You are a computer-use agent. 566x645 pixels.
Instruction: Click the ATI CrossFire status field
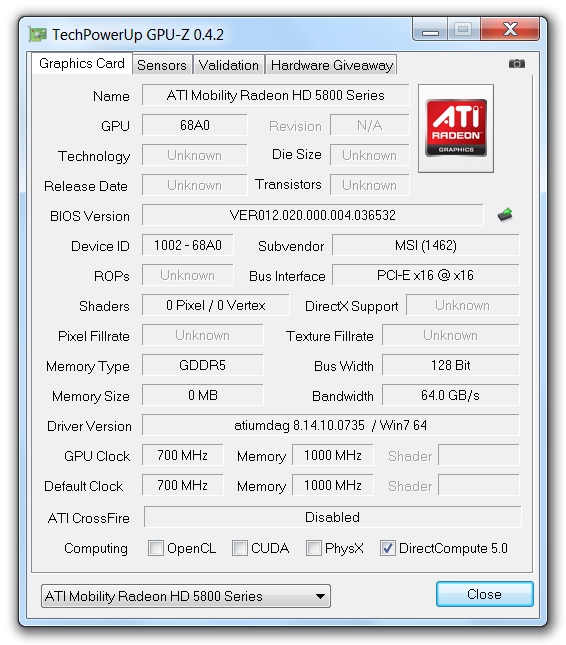point(332,517)
